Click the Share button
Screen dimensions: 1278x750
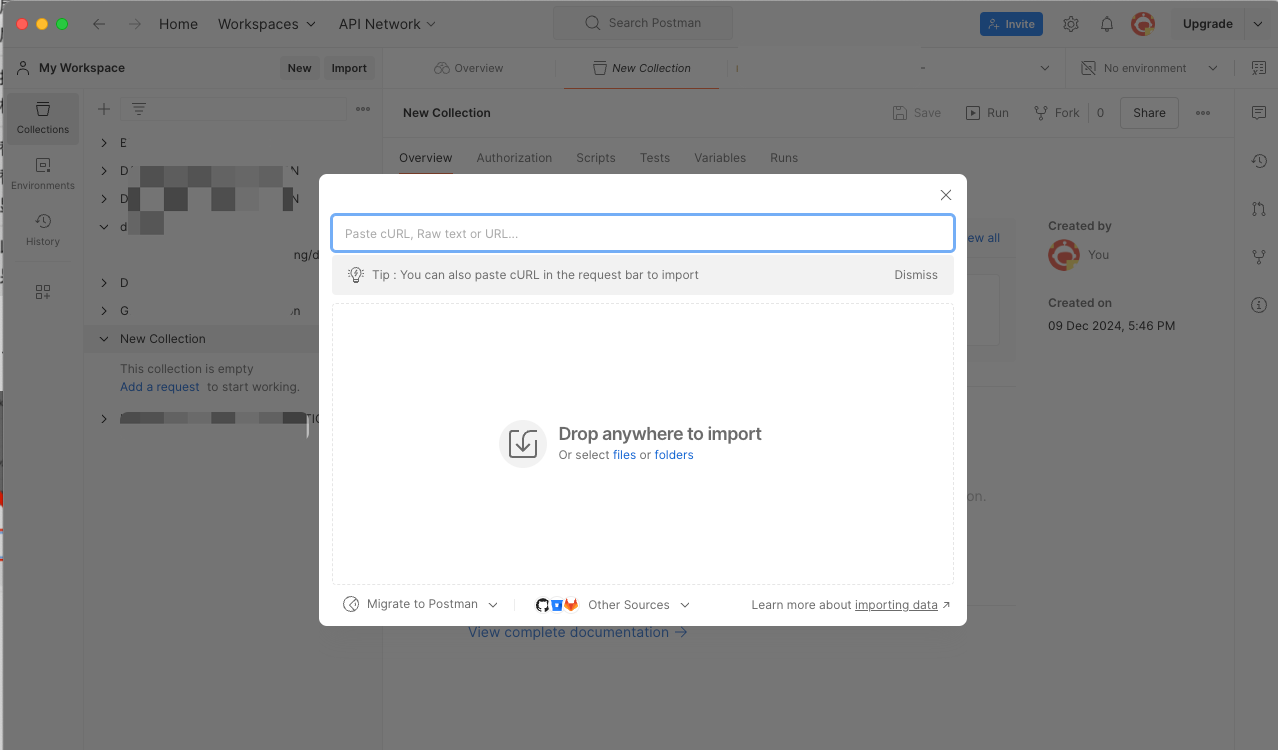1149,113
